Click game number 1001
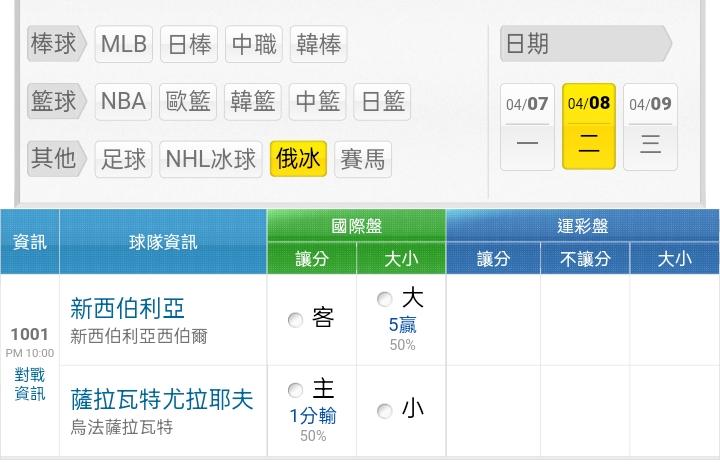The height and width of the screenshot is (473, 720). point(29,334)
